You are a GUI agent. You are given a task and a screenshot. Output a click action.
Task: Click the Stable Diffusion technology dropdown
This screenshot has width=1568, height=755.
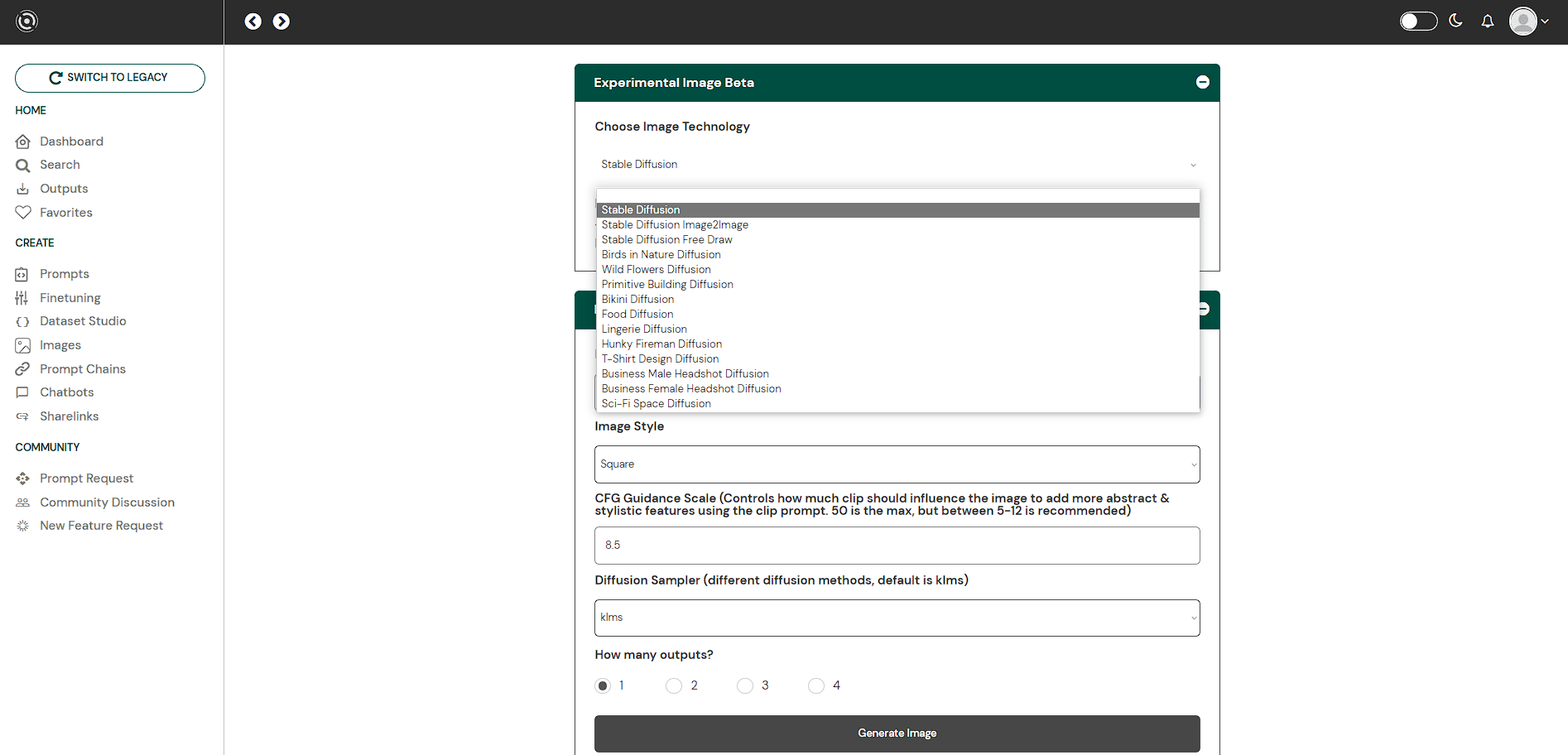click(897, 165)
